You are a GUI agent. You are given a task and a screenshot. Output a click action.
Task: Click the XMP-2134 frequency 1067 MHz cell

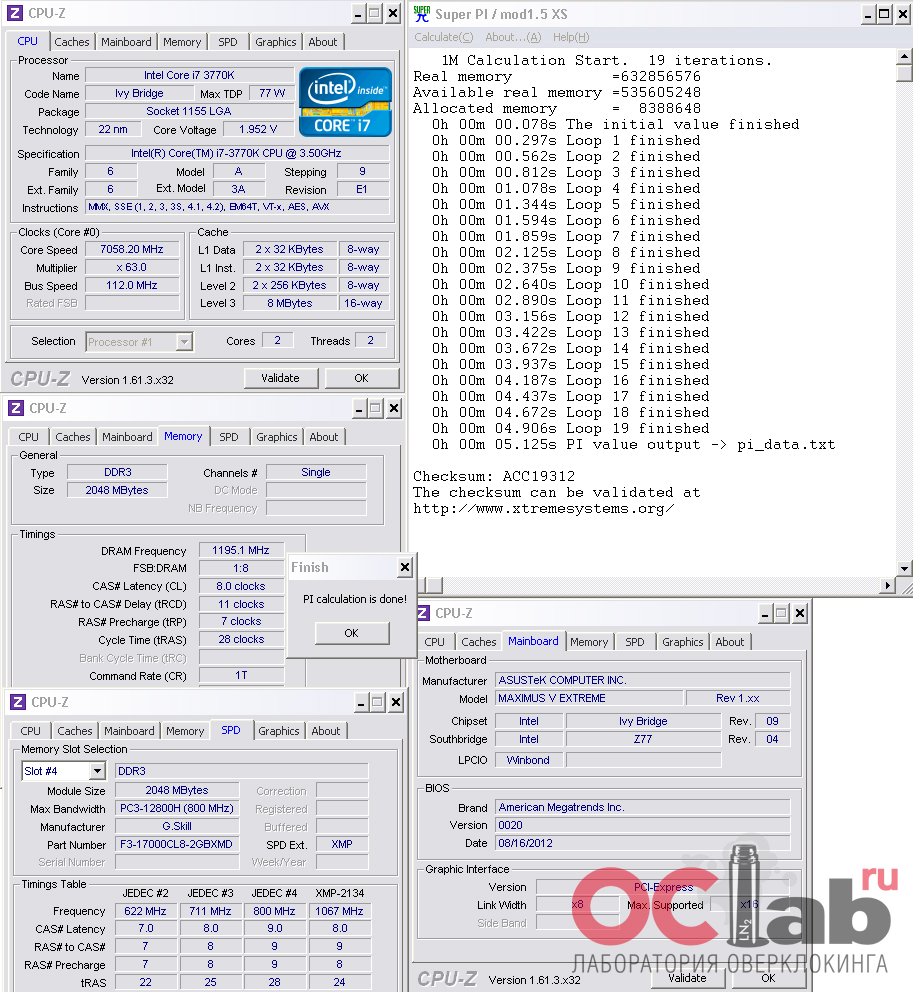point(339,911)
